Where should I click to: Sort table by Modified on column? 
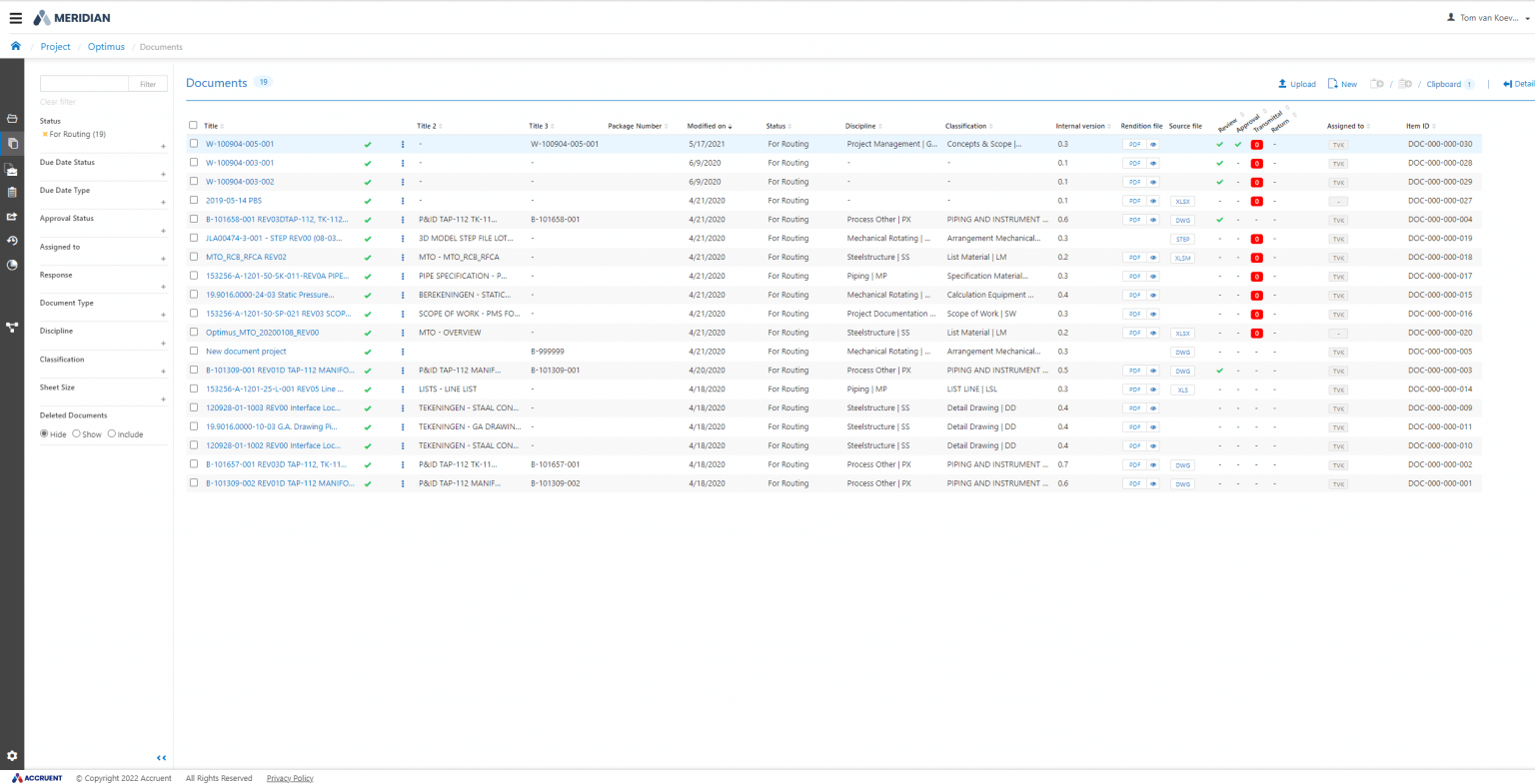pyautogui.click(x=709, y=126)
